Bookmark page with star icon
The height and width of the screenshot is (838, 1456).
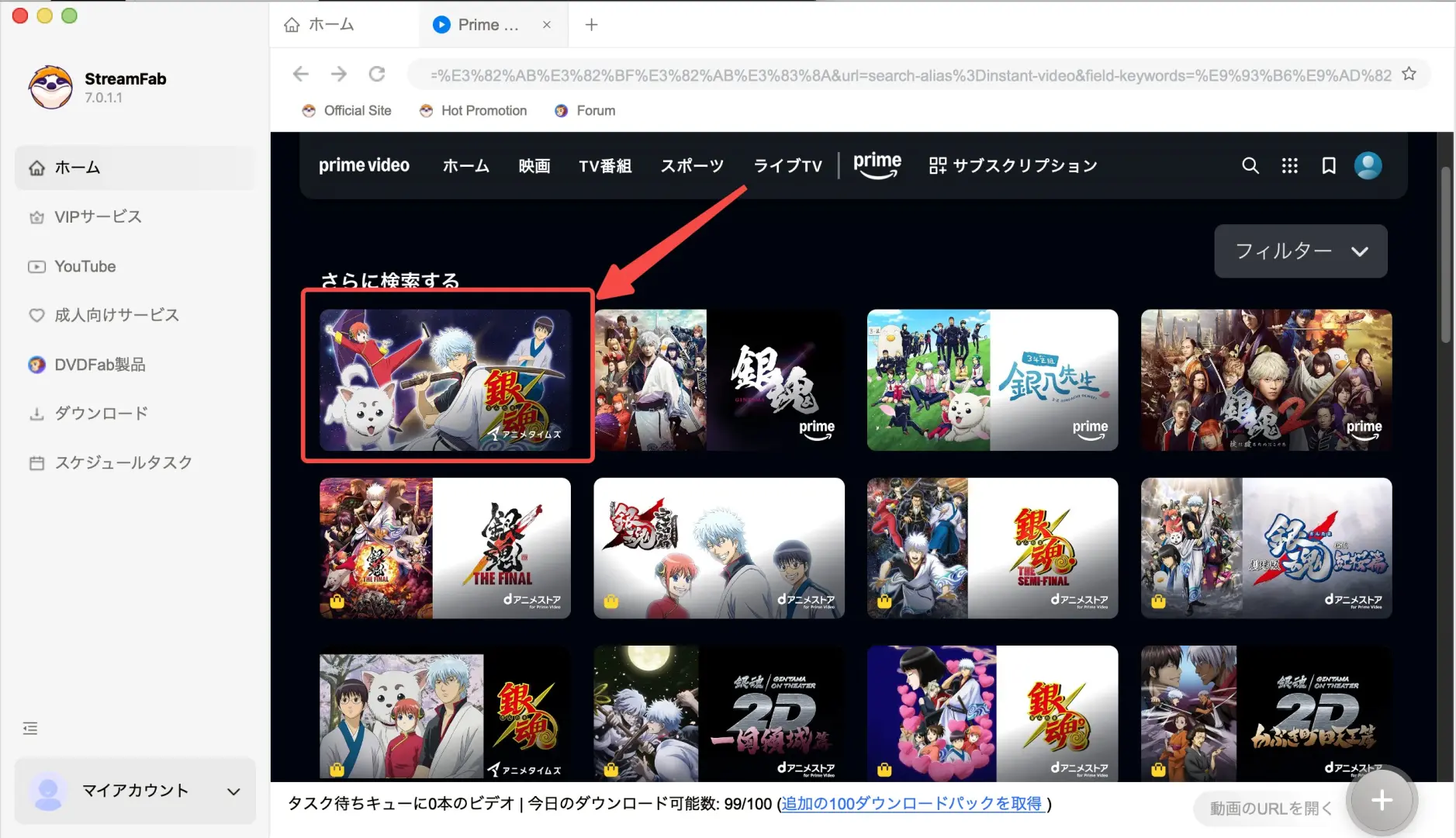tap(1409, 74)
